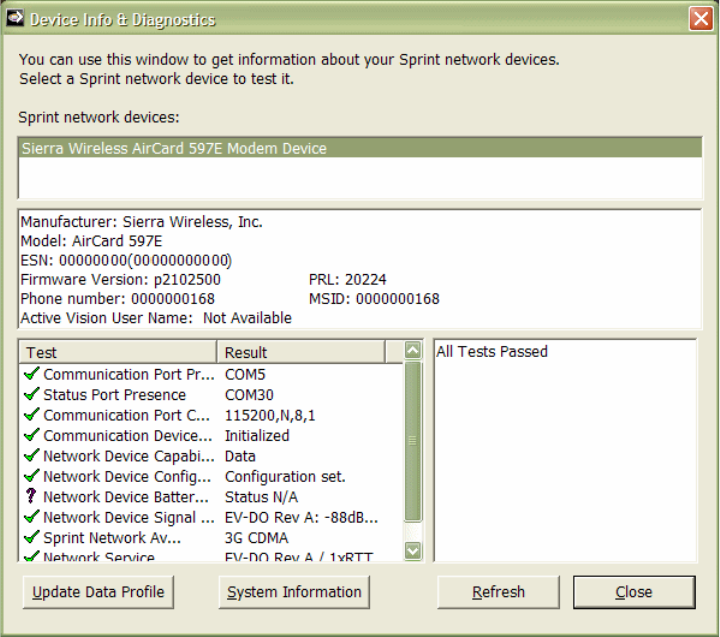Click the Status N/A result

coord(262,497)
